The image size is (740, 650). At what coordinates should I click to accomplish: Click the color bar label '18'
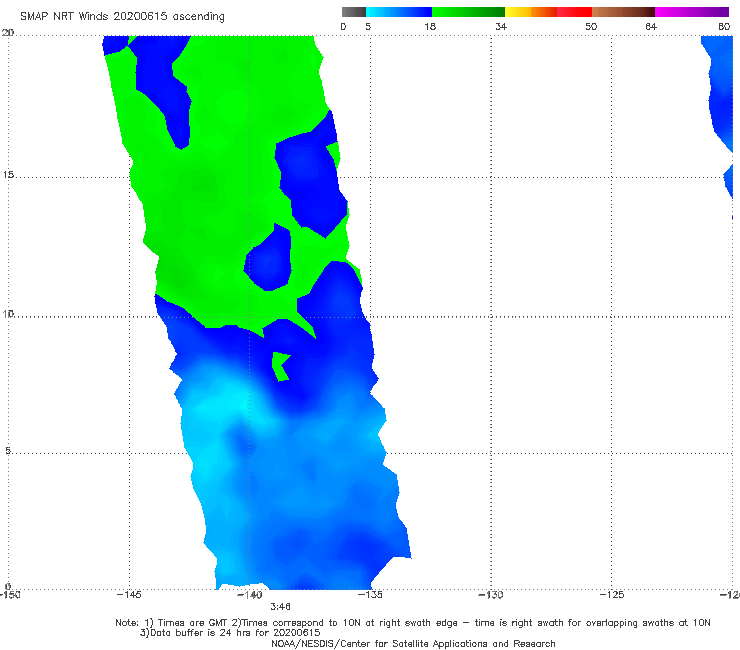[x=430, y=26]
